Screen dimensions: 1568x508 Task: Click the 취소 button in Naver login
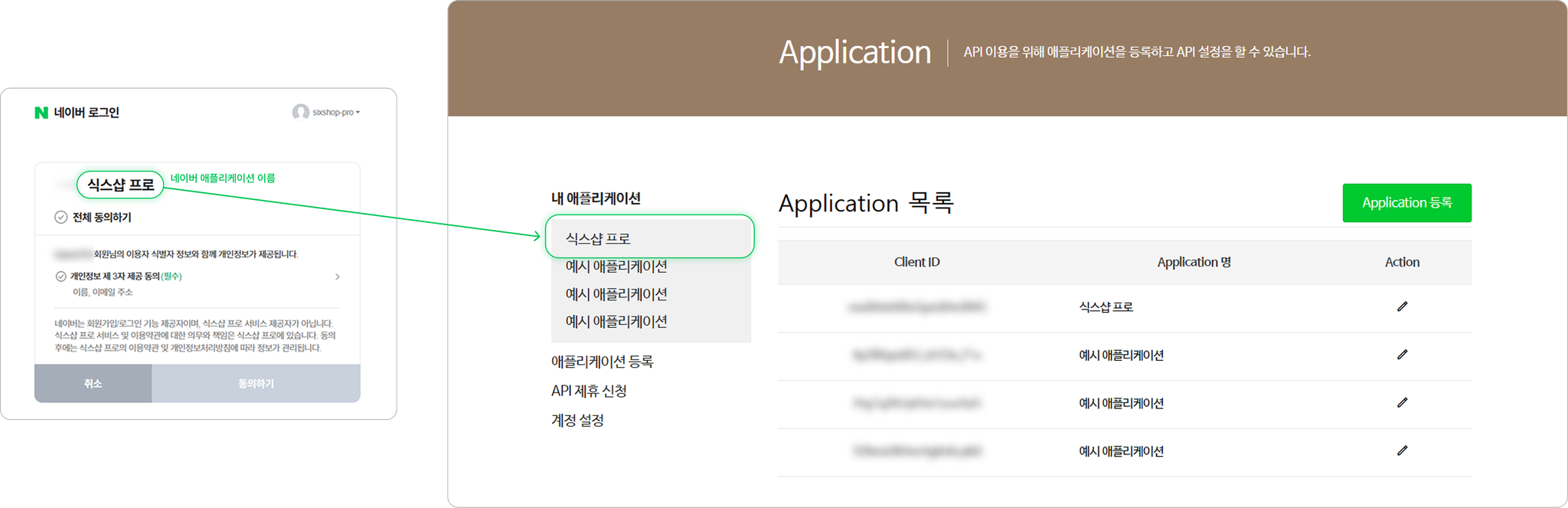click(93, 383)
